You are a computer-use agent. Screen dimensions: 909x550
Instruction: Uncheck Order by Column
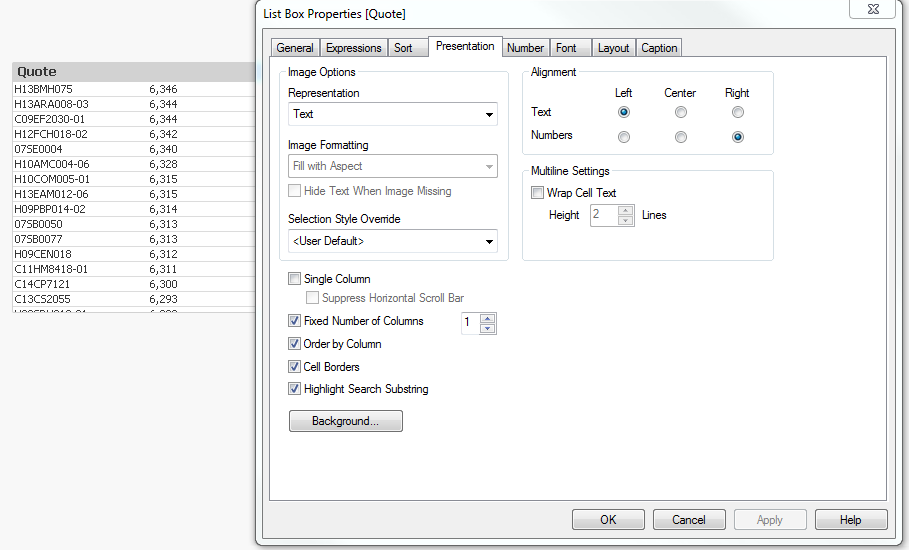(x=294, y=344)
